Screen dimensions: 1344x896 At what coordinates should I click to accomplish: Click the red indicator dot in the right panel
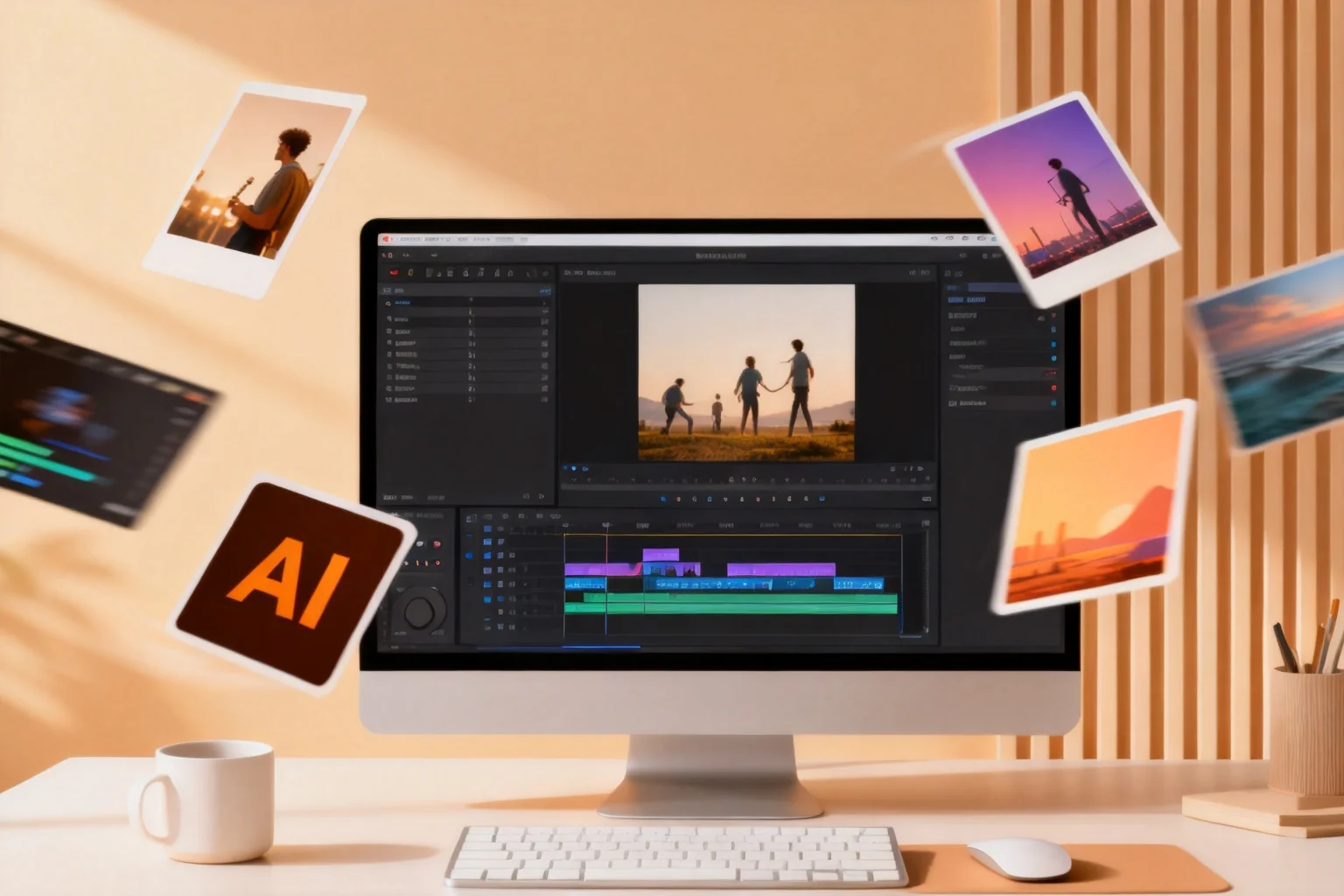[x=1053, y=388]
